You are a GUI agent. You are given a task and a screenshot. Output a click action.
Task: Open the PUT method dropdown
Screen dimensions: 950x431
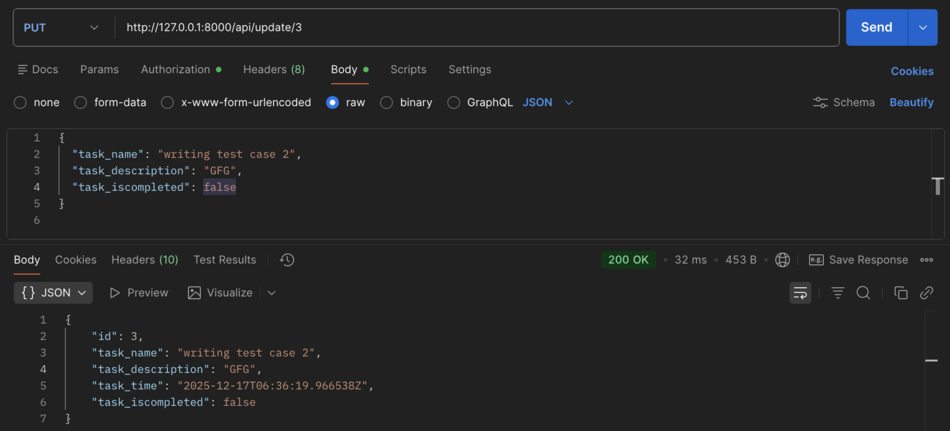pos(60,28)
